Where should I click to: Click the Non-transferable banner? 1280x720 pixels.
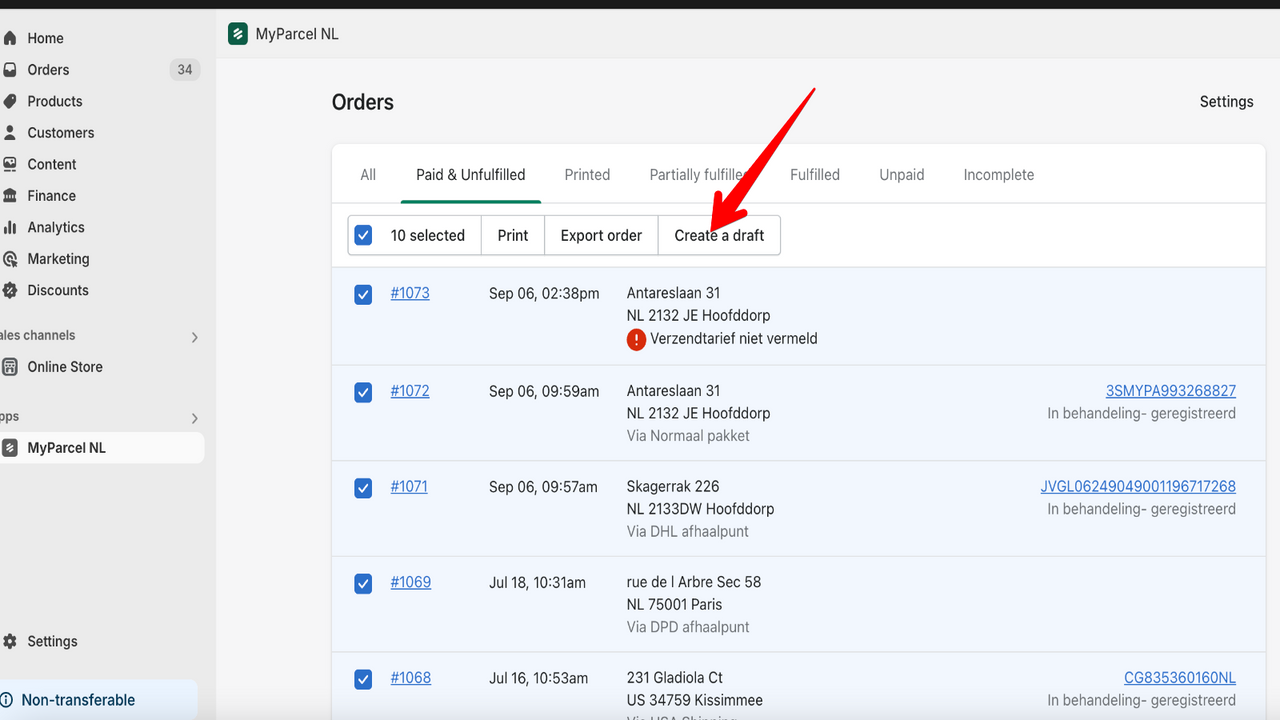pyautogui.click(x=98, y=700)
